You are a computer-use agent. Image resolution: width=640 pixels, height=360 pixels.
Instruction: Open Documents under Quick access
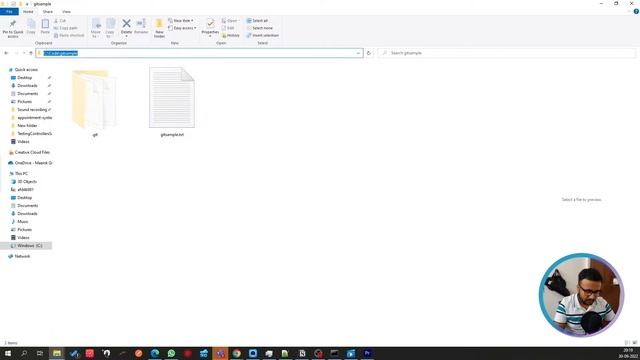pos(27,94)
